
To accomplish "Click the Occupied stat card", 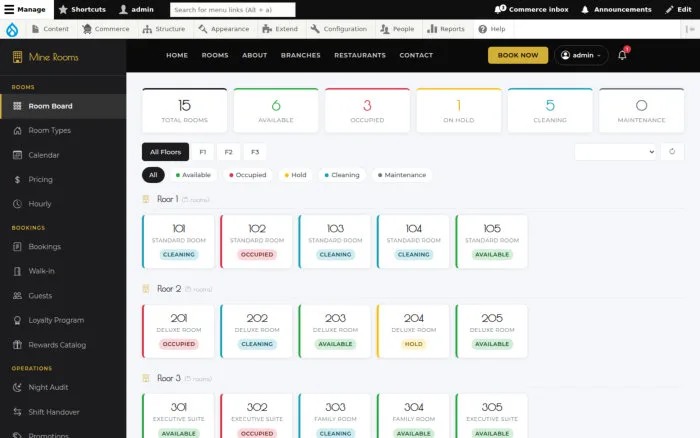I will click(x=367, y=110).
